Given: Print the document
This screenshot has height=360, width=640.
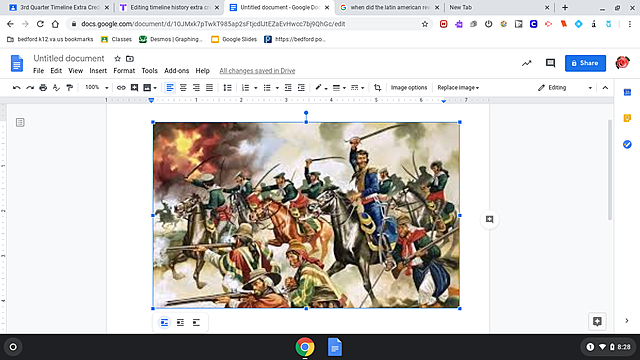Looking at the screenshot, I should click(43, 87).
